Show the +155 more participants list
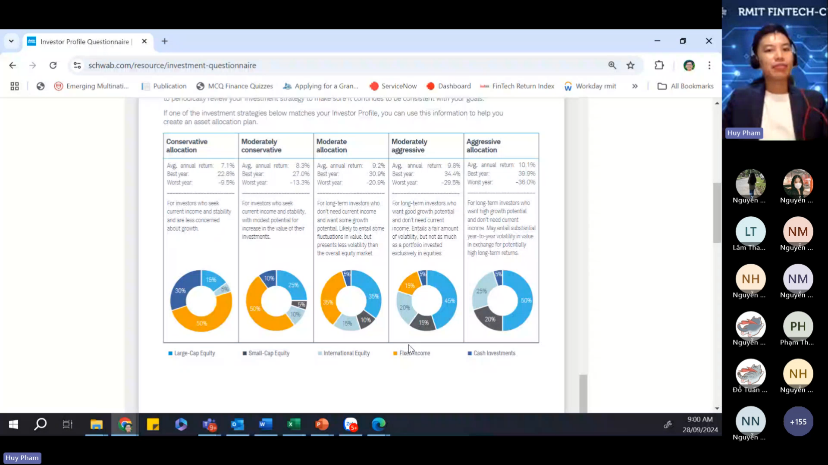The height and width of the screenshot is (465, 828). click(x=797, y=421)
